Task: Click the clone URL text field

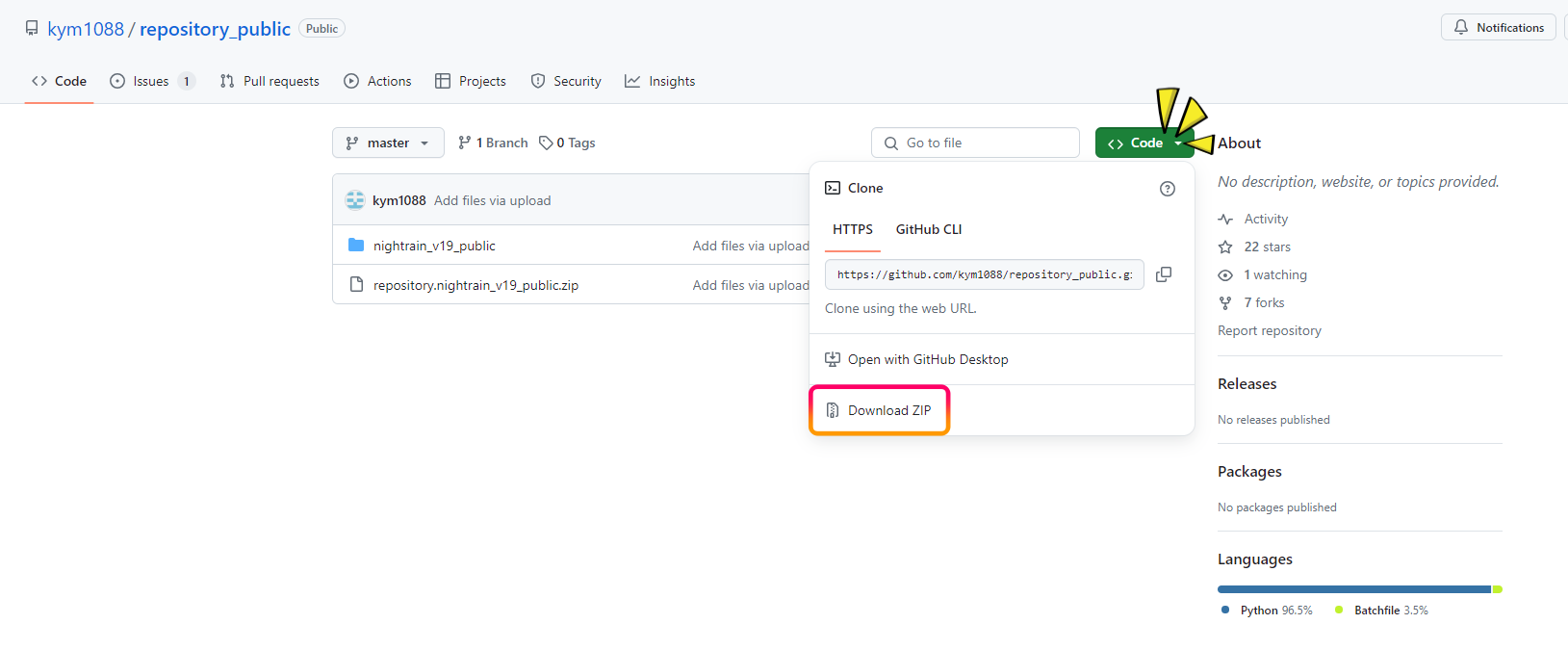Action: click(x=985, y=274)
